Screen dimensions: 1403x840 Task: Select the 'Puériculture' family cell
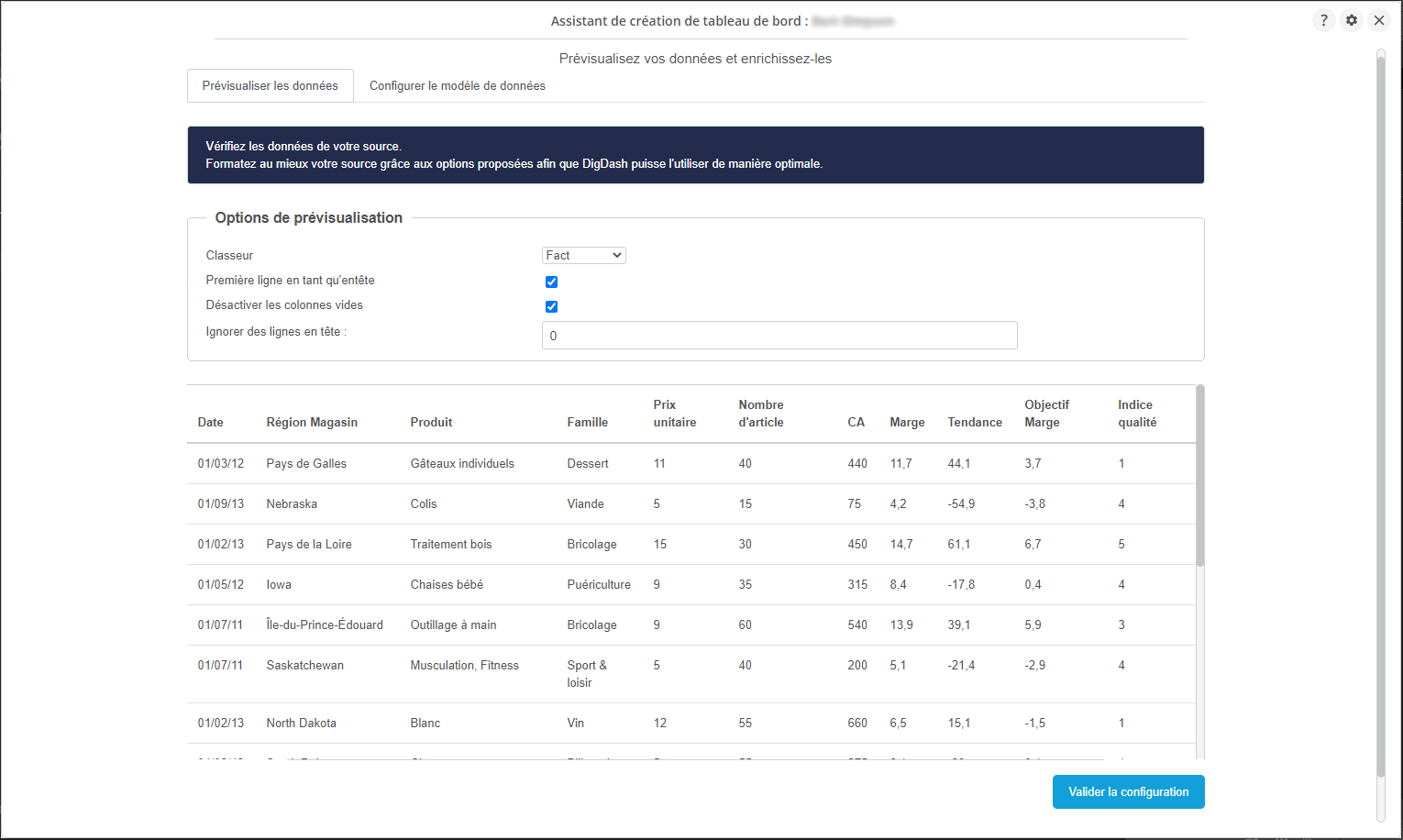pos(599,584)
